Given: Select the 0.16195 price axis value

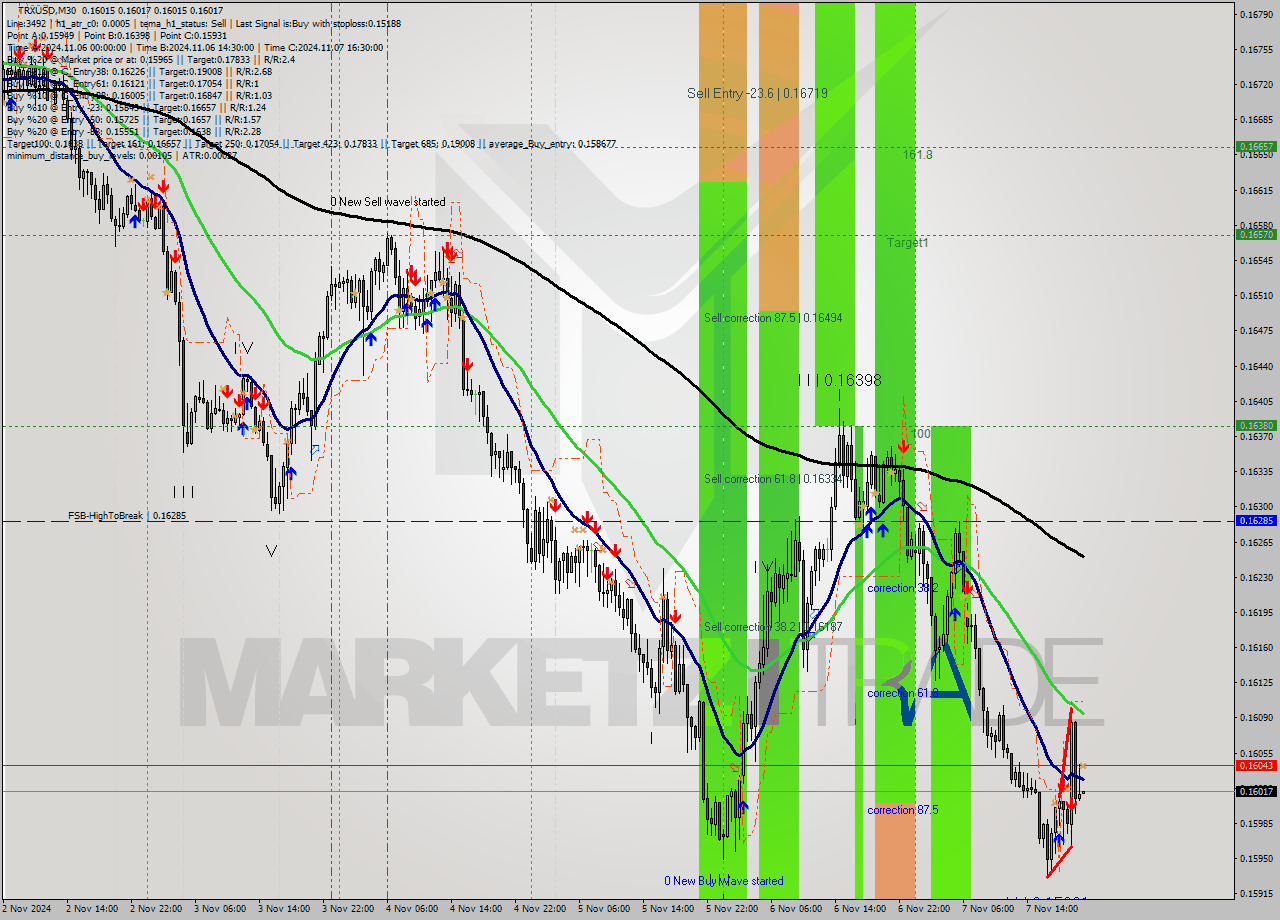Looking at the screenshot, I should tap(1257, 612).
